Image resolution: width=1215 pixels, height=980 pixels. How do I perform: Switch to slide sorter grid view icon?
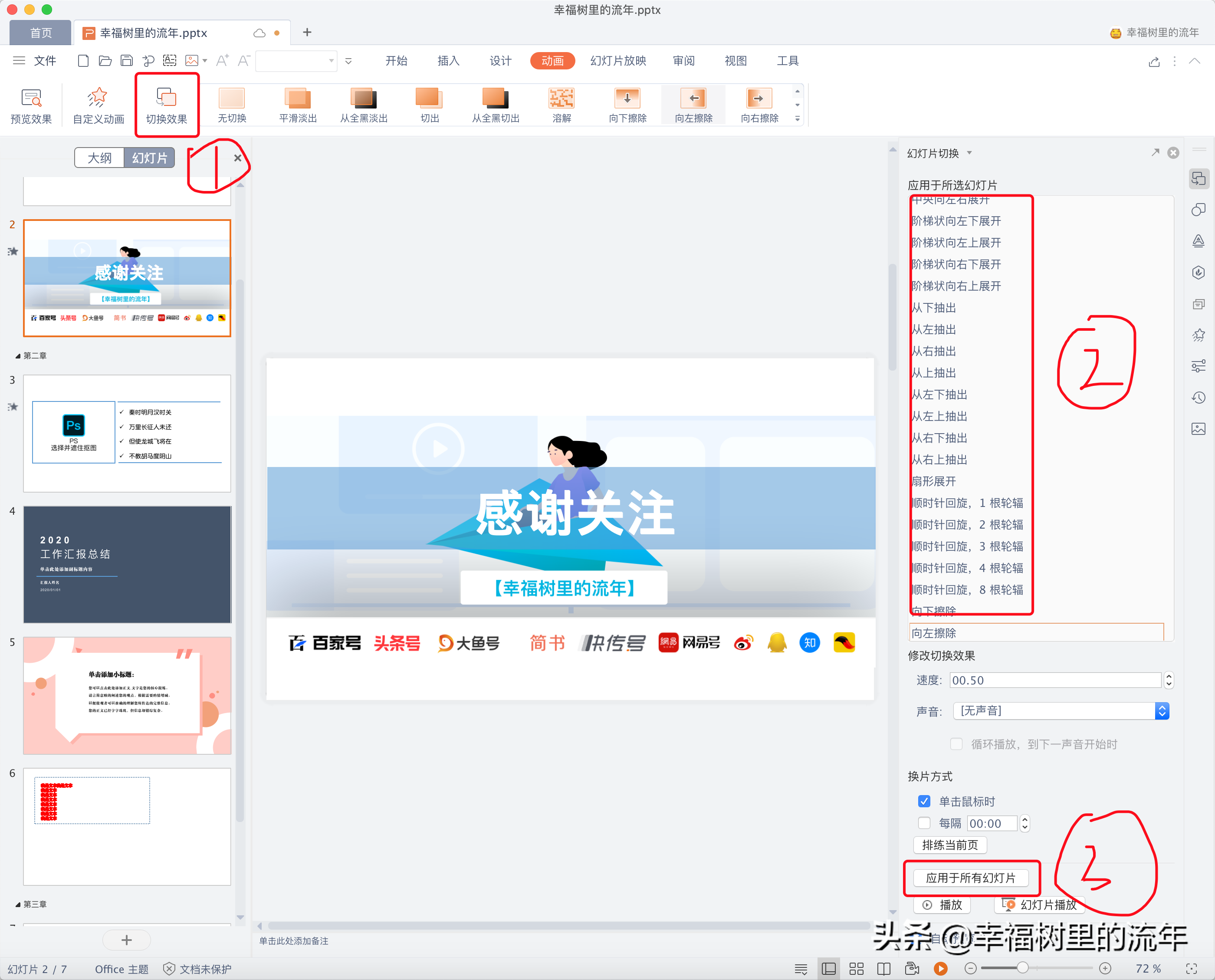pos(856,969)
